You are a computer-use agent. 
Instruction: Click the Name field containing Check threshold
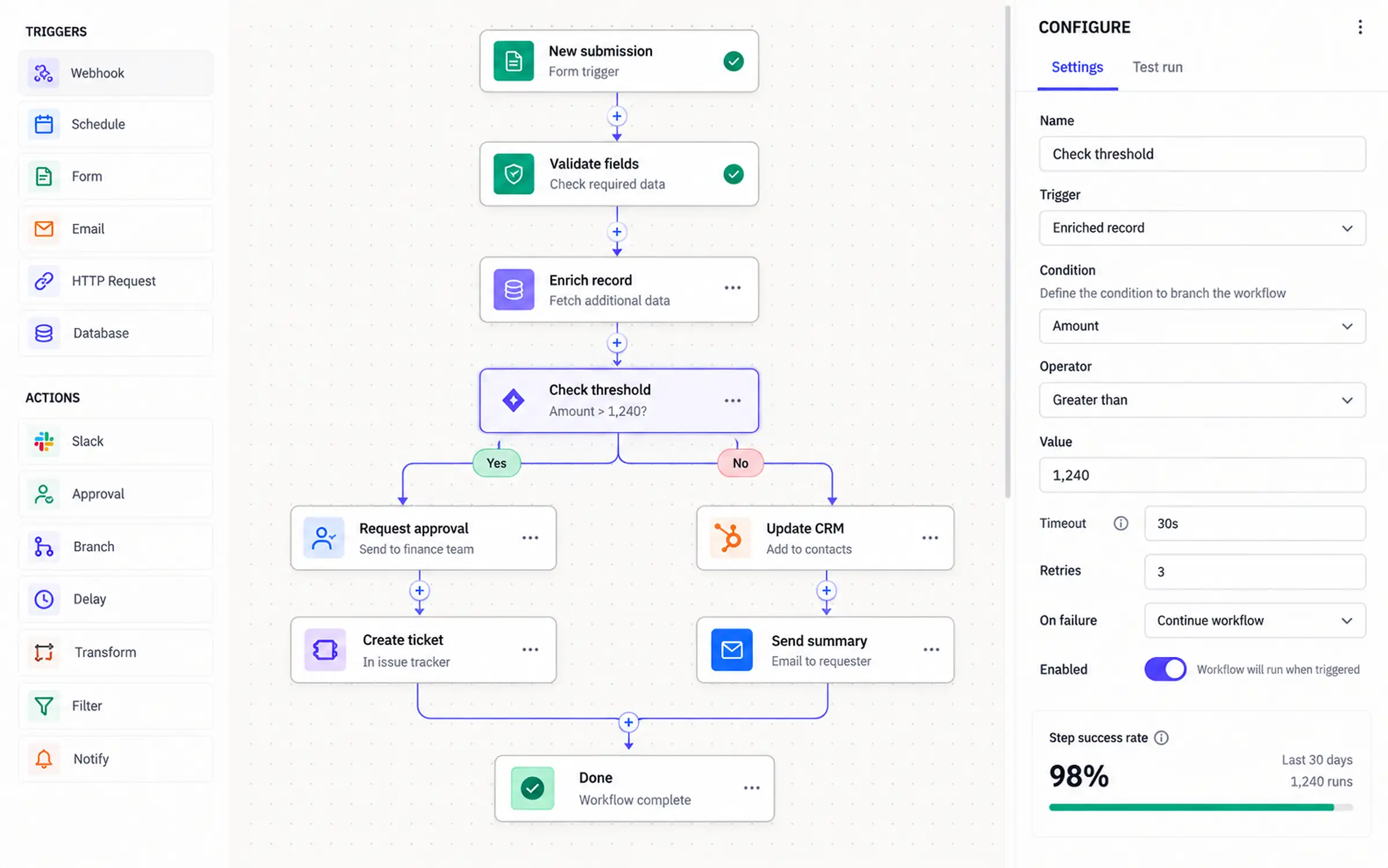pos(1202,154)
